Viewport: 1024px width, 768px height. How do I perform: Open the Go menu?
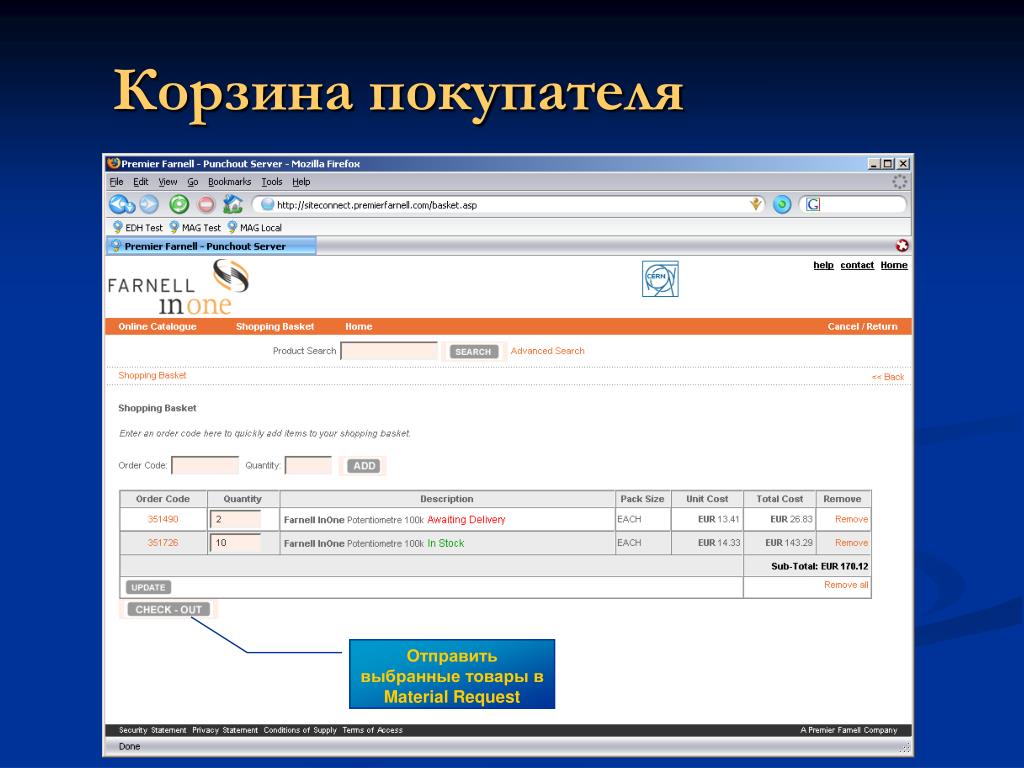tap(193, 182)
